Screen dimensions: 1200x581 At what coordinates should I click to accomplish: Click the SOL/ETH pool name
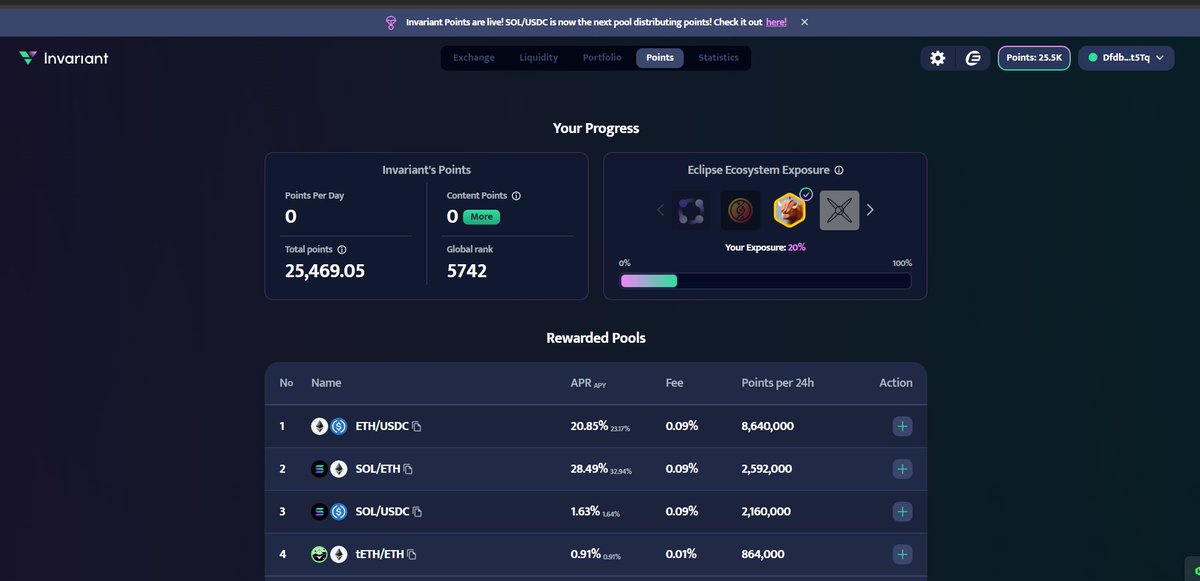point(378,469)
